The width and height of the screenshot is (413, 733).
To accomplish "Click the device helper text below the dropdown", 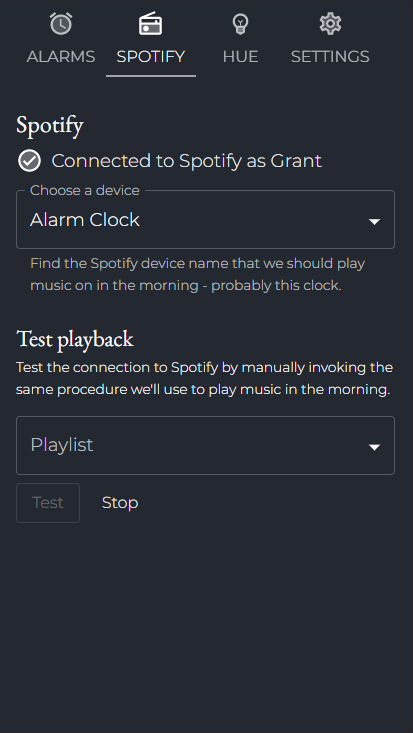I will pyautogui.click(x=197, y=274).
